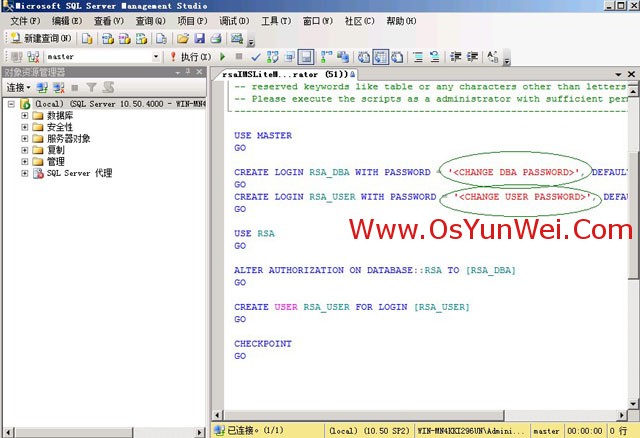Click the Change Connection icon beside the database combo
640x438 pixels.
pos(33,57)
